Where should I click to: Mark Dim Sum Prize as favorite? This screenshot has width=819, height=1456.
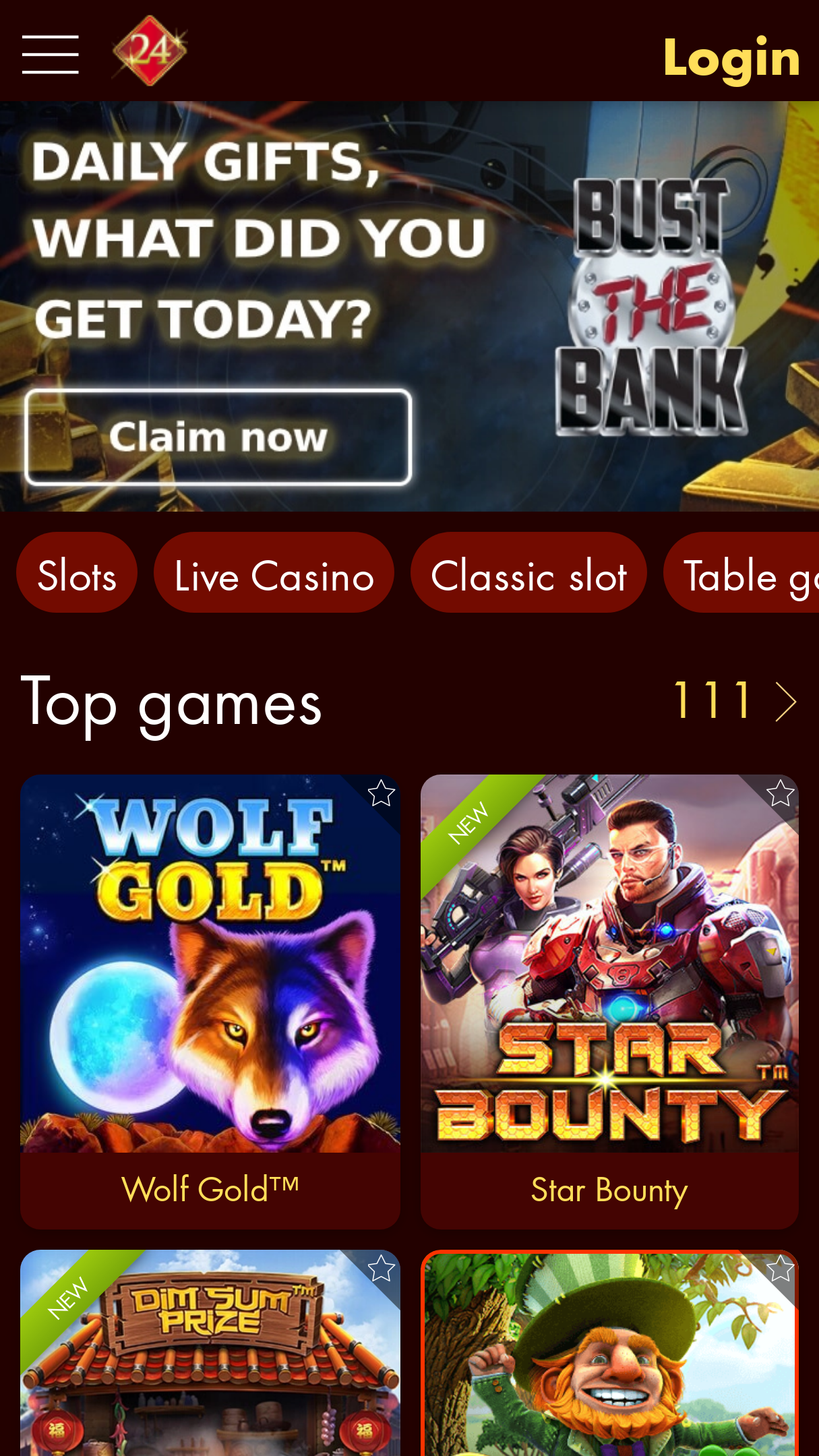tap(381, 1269)
